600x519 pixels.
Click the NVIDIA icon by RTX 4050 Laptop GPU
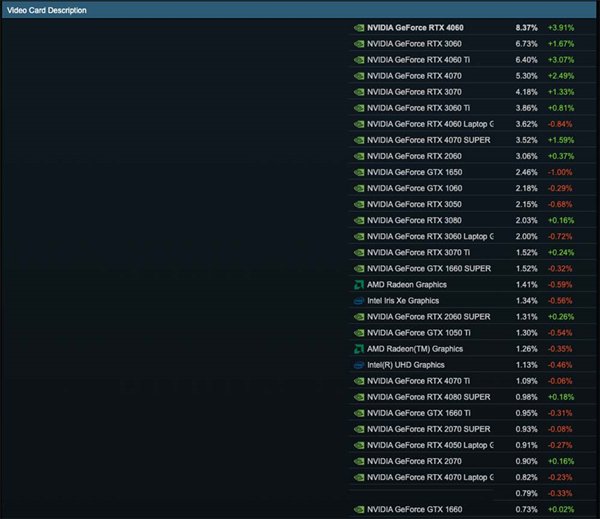coord(359,446)
